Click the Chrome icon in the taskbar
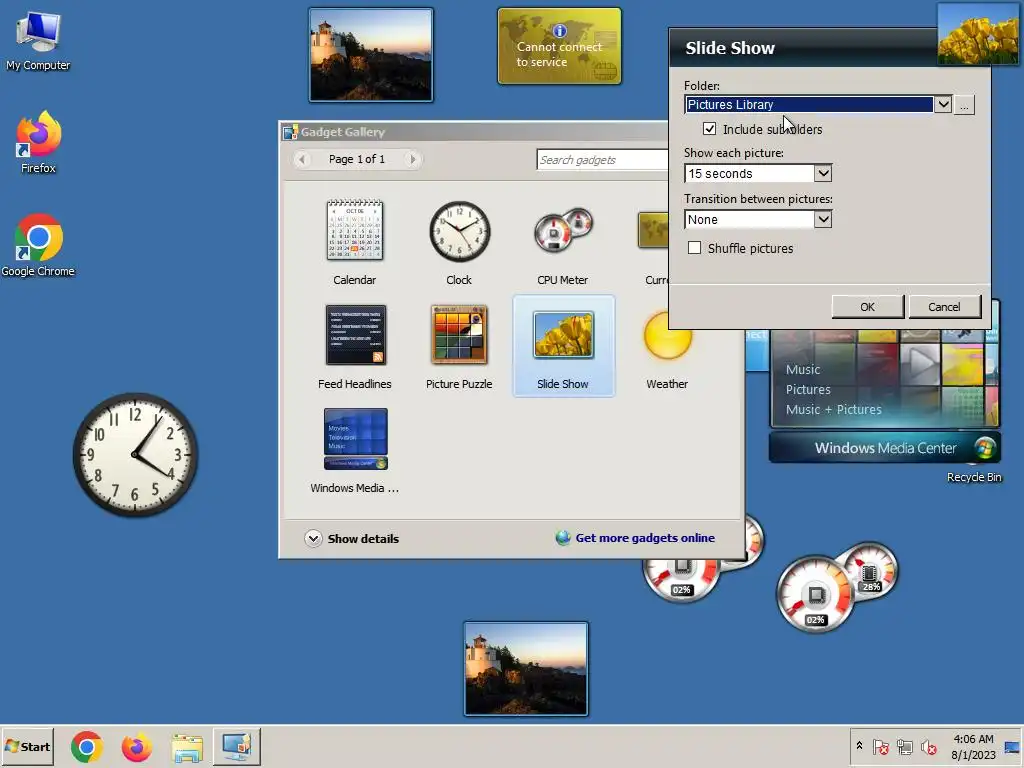The height and width of the screenshot is (768, 1024). pos(87,746)
